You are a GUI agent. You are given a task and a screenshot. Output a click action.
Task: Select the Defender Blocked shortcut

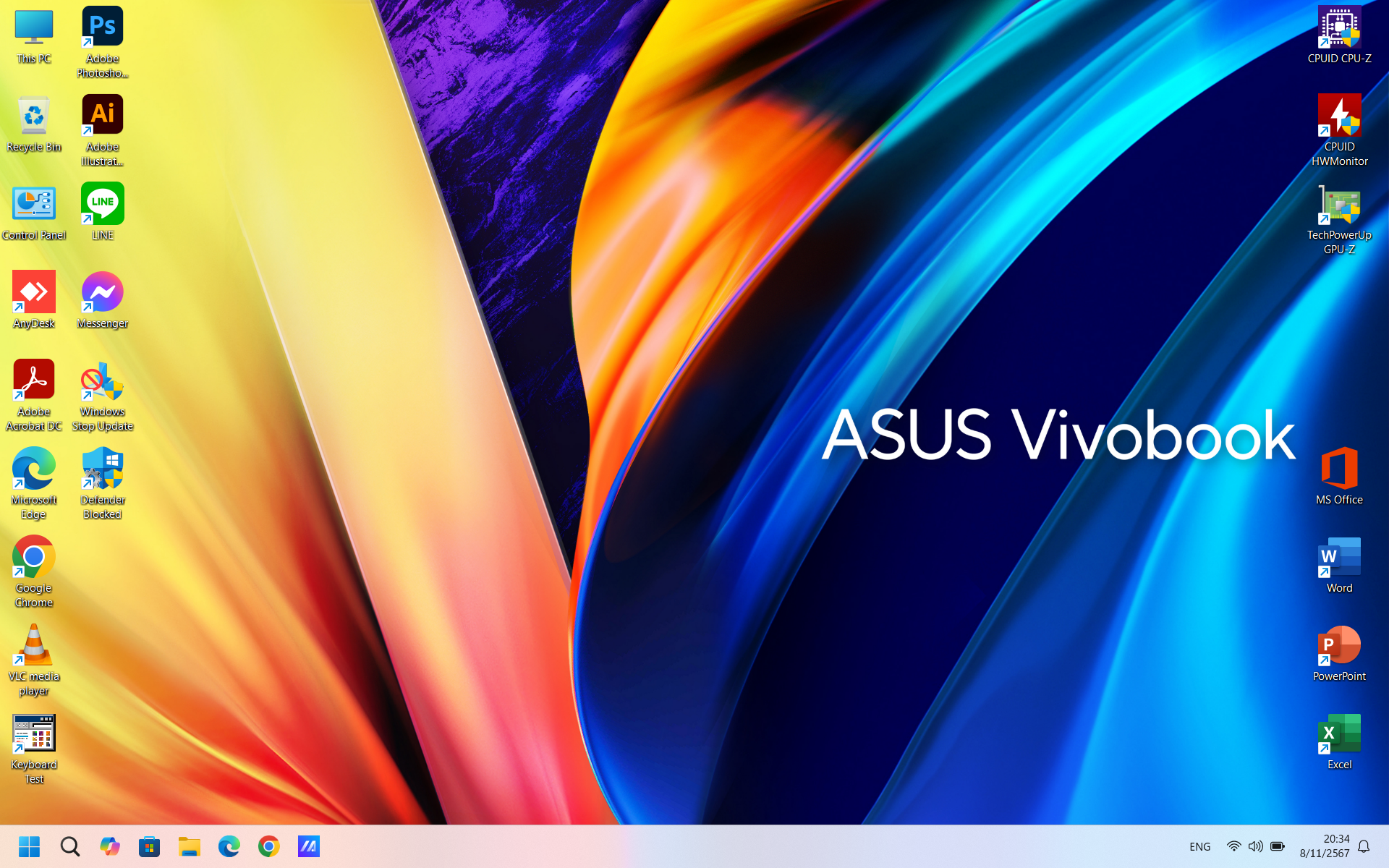[x=102, y=483]
